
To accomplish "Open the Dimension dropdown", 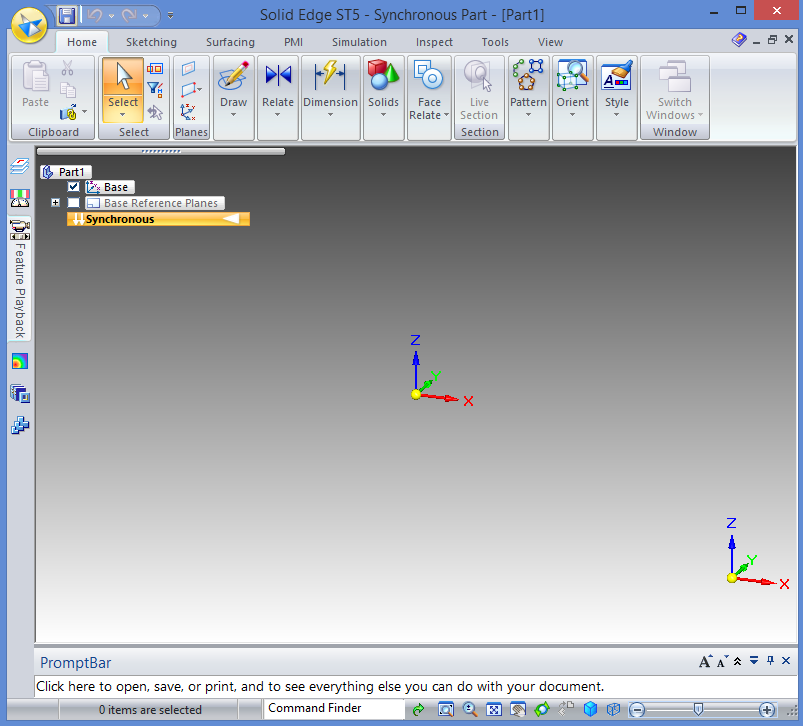I will [x=330, y=115].
